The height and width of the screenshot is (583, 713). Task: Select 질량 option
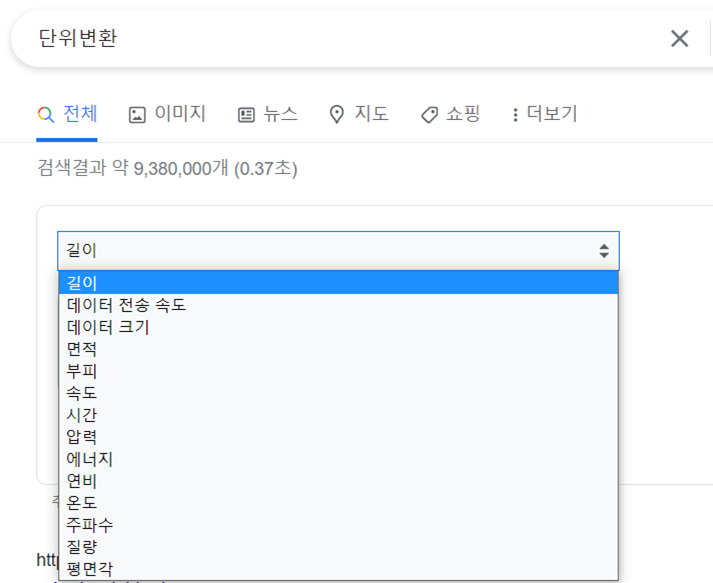click(x=338, y=547)
